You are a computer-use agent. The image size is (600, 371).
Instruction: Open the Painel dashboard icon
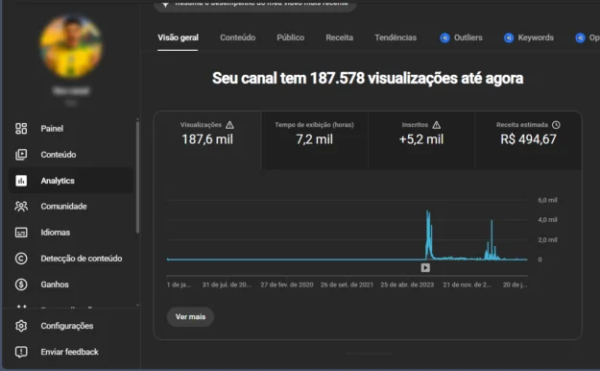click(21, 129)
